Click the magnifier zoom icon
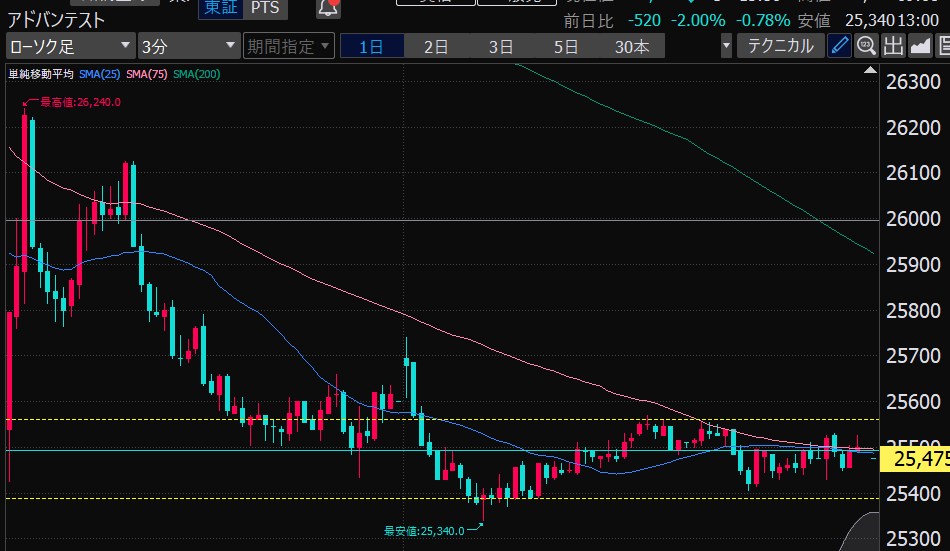The width and height of the screenshot is (950, 551). coord(866,46)
